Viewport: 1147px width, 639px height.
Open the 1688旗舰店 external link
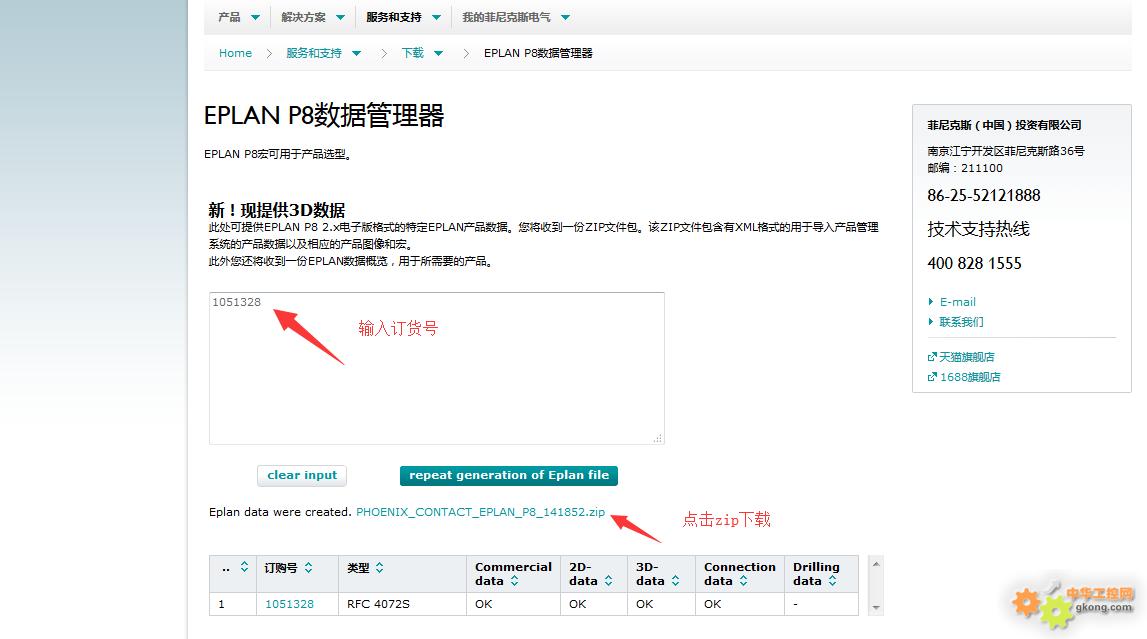(970, 377)
